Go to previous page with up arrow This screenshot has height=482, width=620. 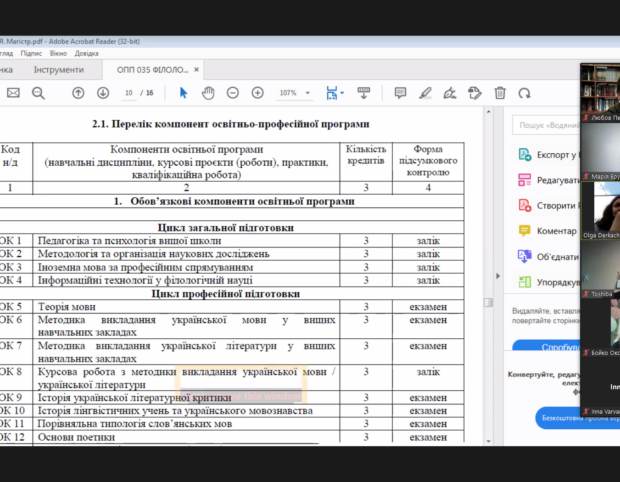[x=78, y=93]
